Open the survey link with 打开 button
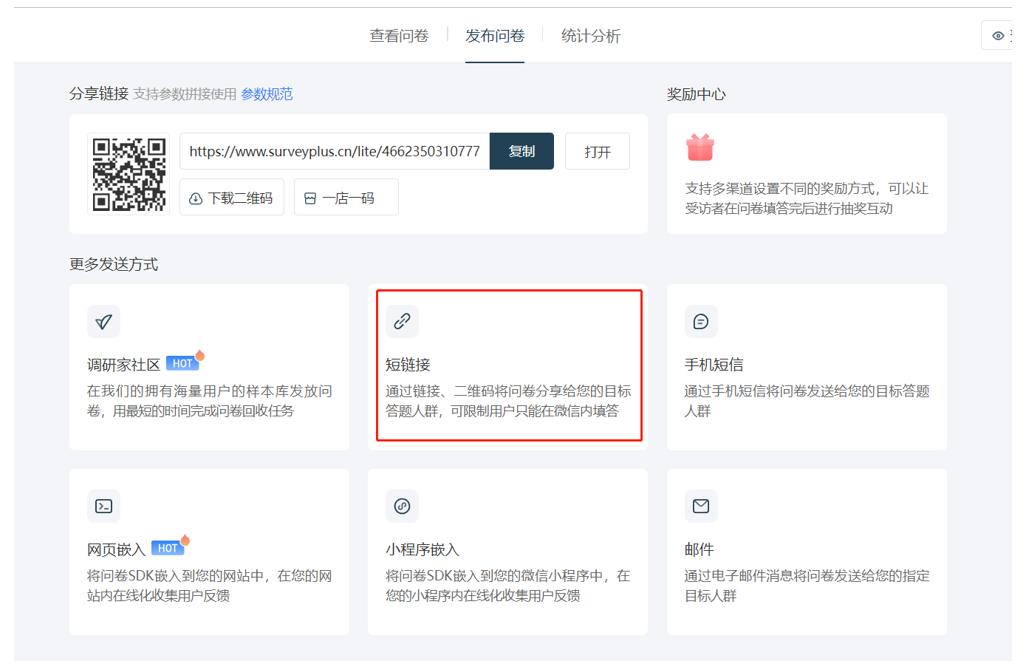The image size is (1025, 670). 597,152
